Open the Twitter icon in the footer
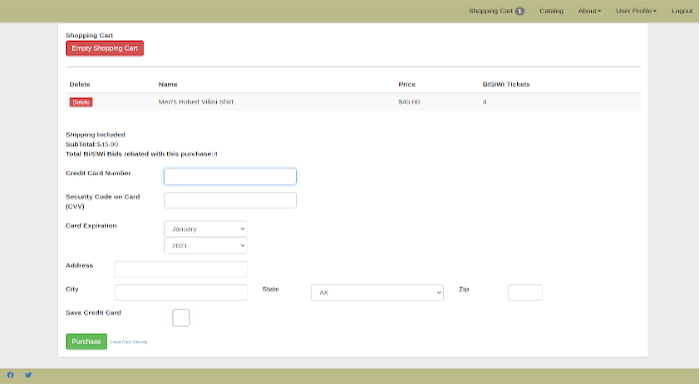Screen dimensions: 700x385 click(28, 375)
